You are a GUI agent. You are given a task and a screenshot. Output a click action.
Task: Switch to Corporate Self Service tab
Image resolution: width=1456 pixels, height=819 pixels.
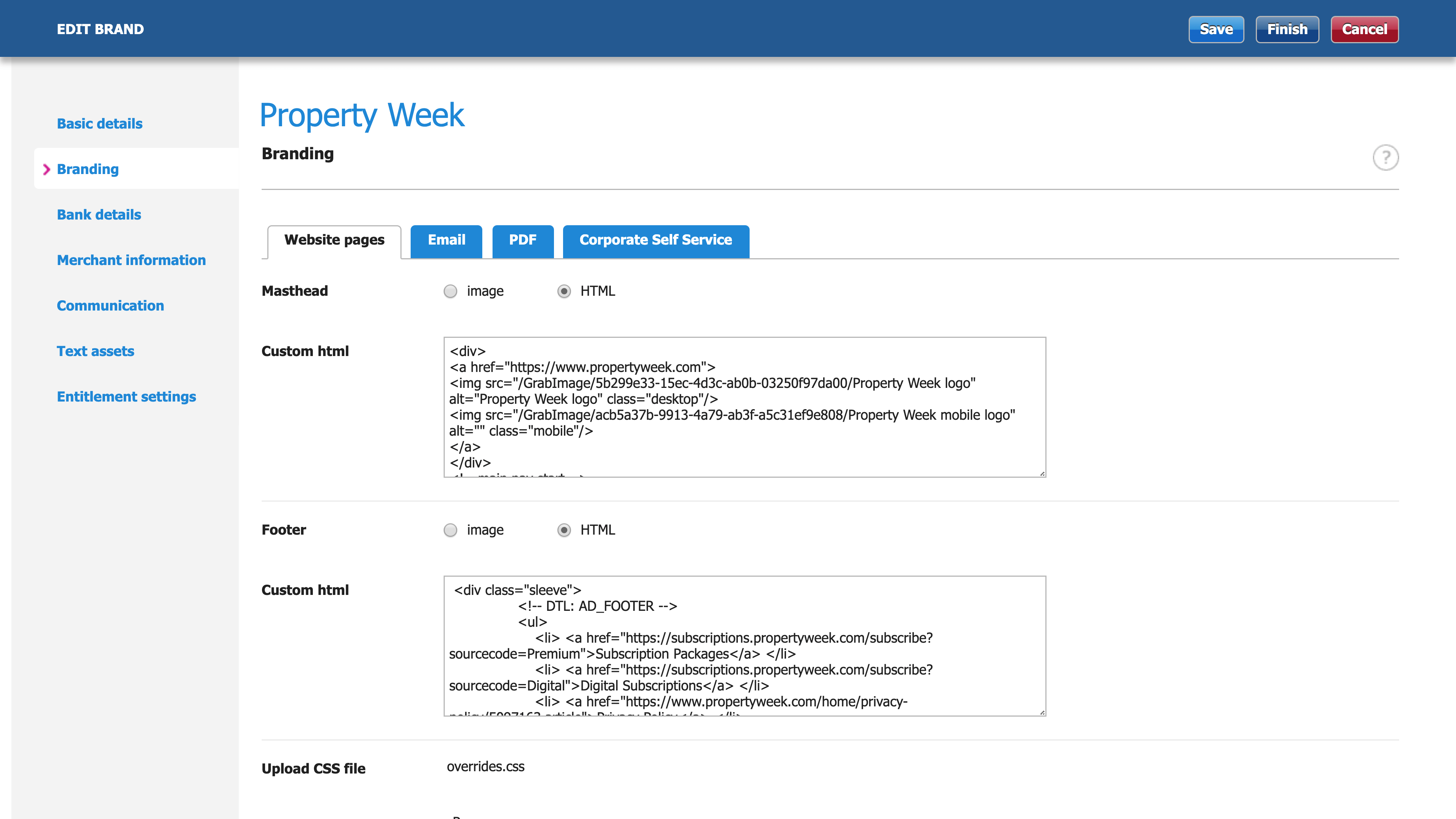(x=656, y=240)
